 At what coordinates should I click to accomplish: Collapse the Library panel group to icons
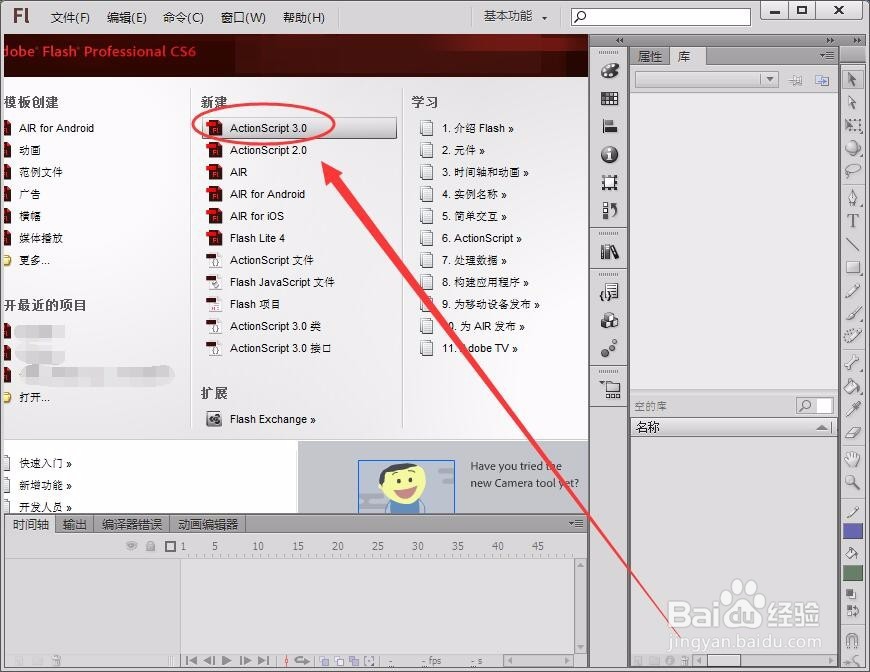tap(830, 40)
